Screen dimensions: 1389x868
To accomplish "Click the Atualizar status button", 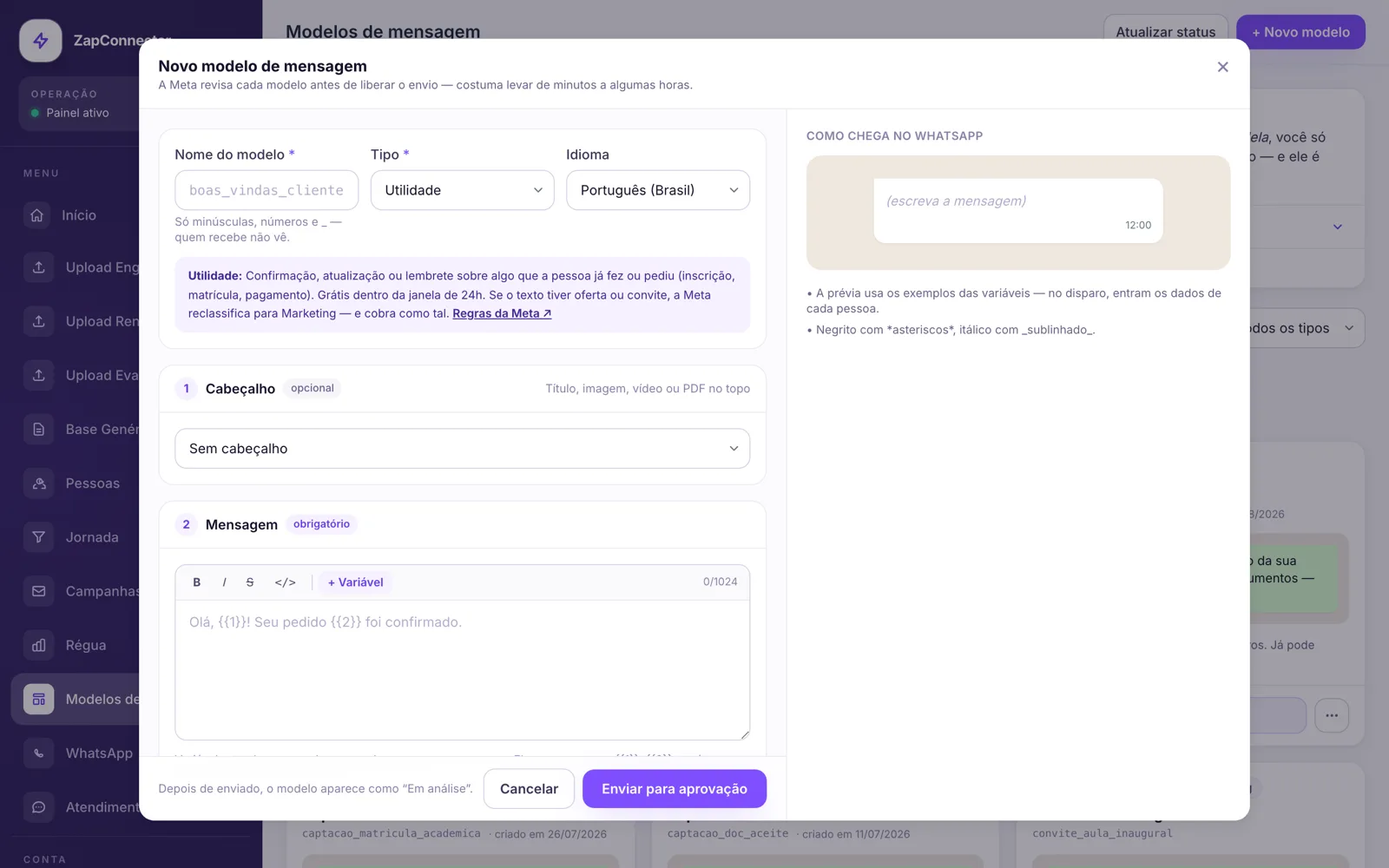I will pos(1165,32).
